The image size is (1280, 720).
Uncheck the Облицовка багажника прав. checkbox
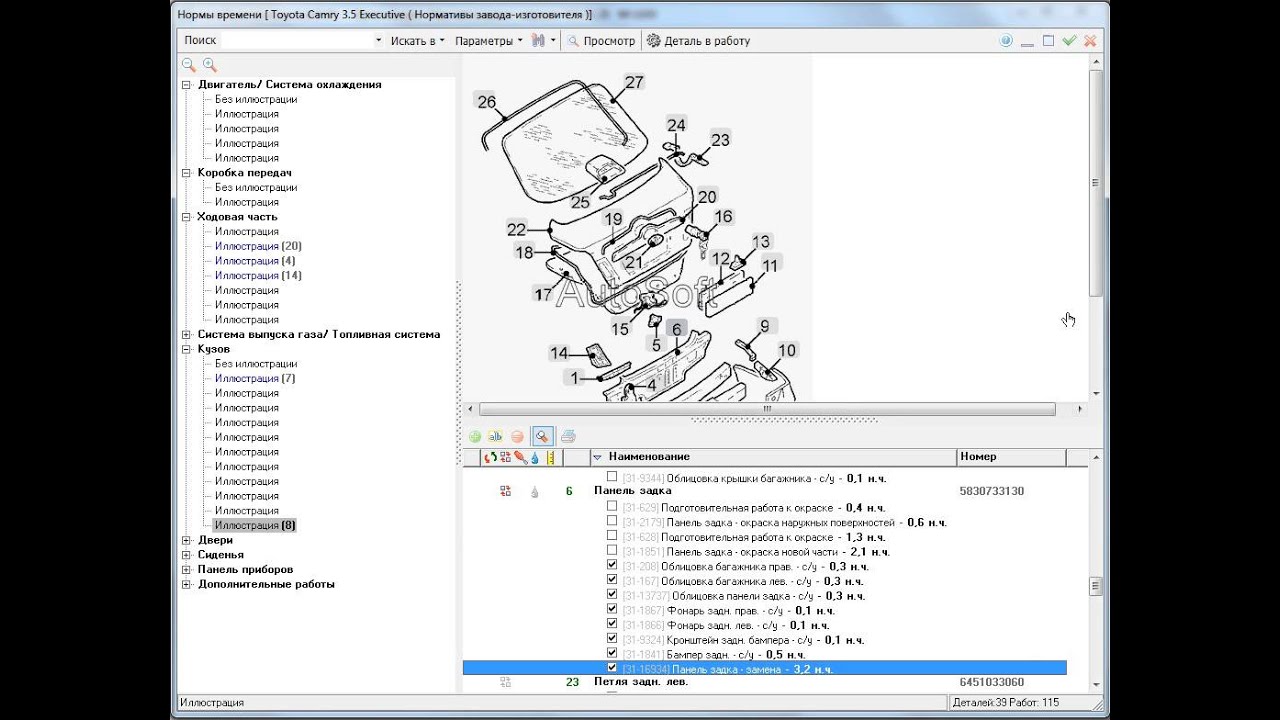pyautogui.click(x=612, y=565)
